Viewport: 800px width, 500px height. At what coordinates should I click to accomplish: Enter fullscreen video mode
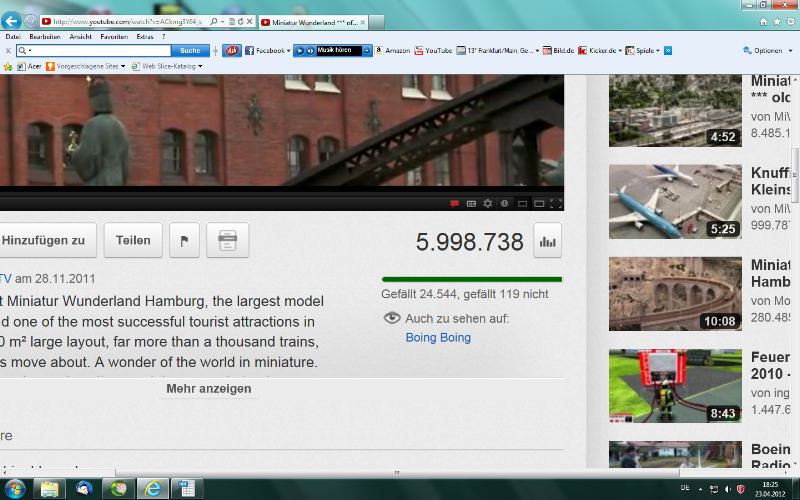(x=556, y=204)
